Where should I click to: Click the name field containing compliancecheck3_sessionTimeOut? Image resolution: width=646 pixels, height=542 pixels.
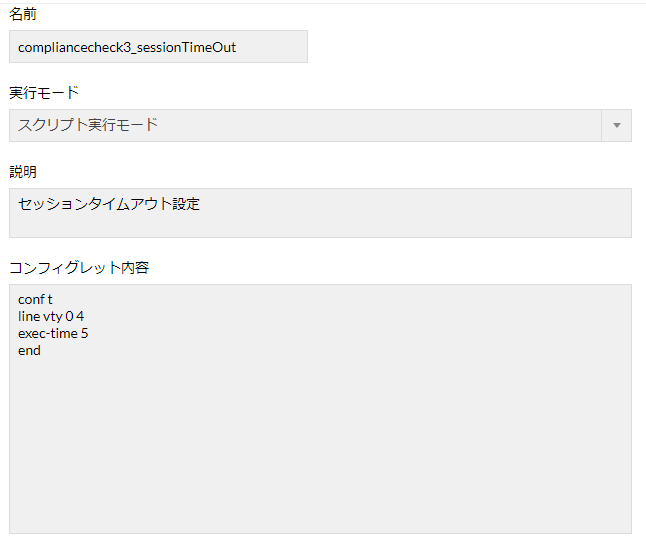[158, 47]
